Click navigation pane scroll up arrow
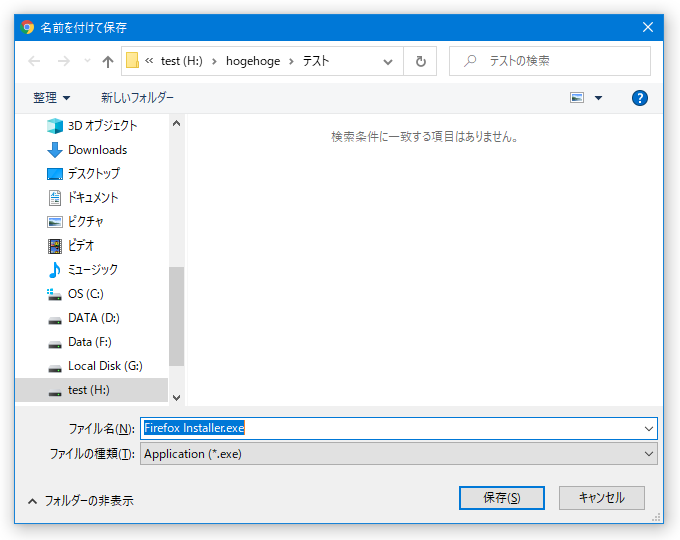The image size is (680, 540). click(x=177, y=124)
